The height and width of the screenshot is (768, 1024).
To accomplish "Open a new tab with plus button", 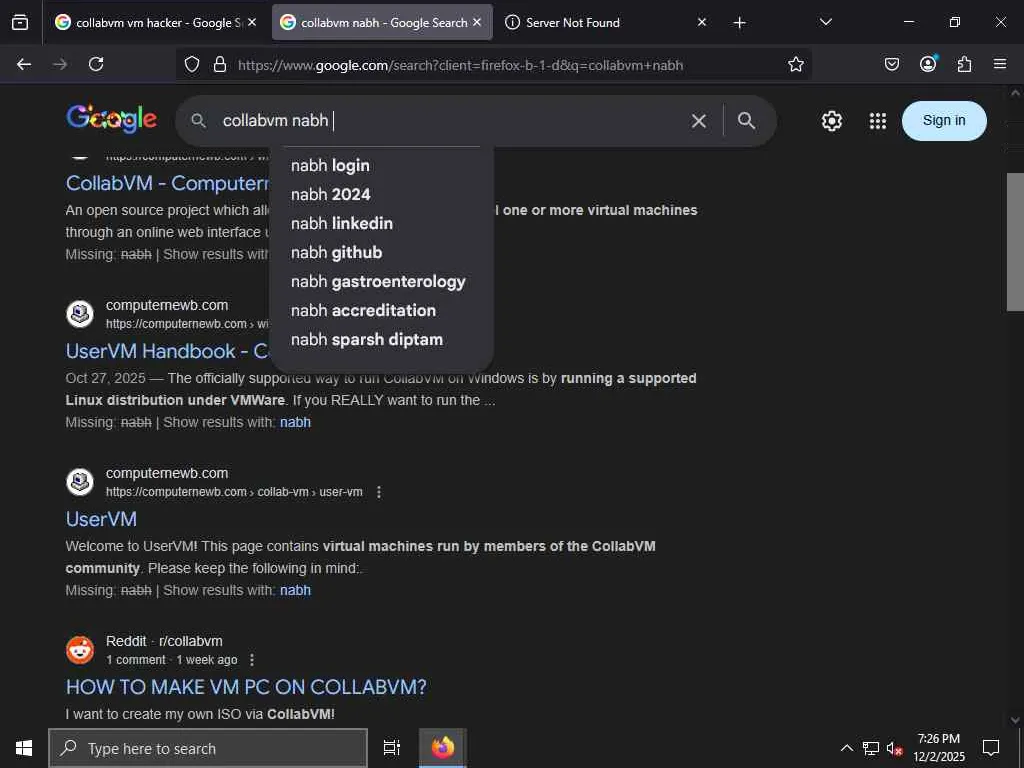I will [739, 23].
